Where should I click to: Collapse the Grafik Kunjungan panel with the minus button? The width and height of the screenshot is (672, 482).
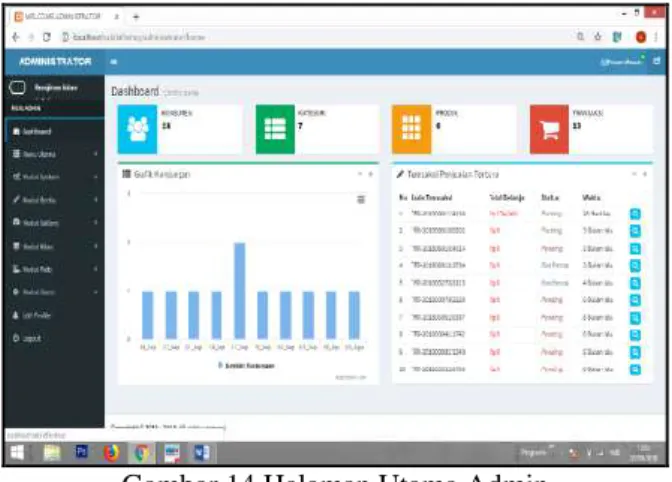pos(360,174)
